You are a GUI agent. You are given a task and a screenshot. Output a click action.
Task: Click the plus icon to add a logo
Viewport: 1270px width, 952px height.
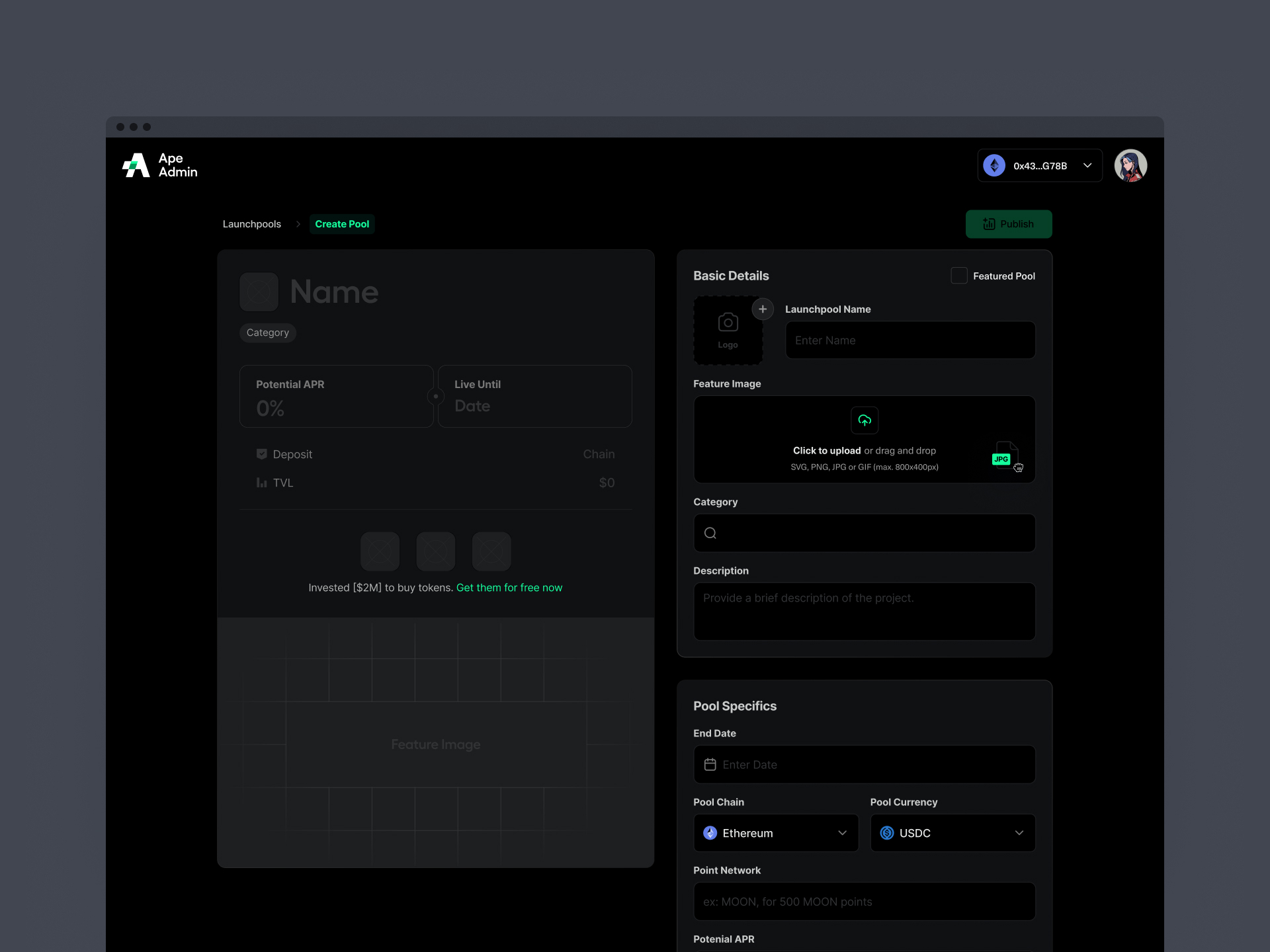coord(763,309)
